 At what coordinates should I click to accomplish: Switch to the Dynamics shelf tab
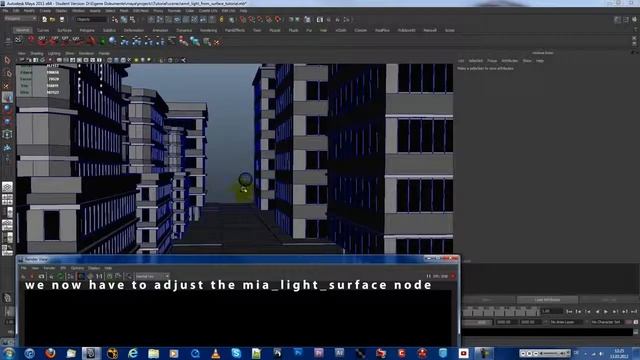(184, 30)
